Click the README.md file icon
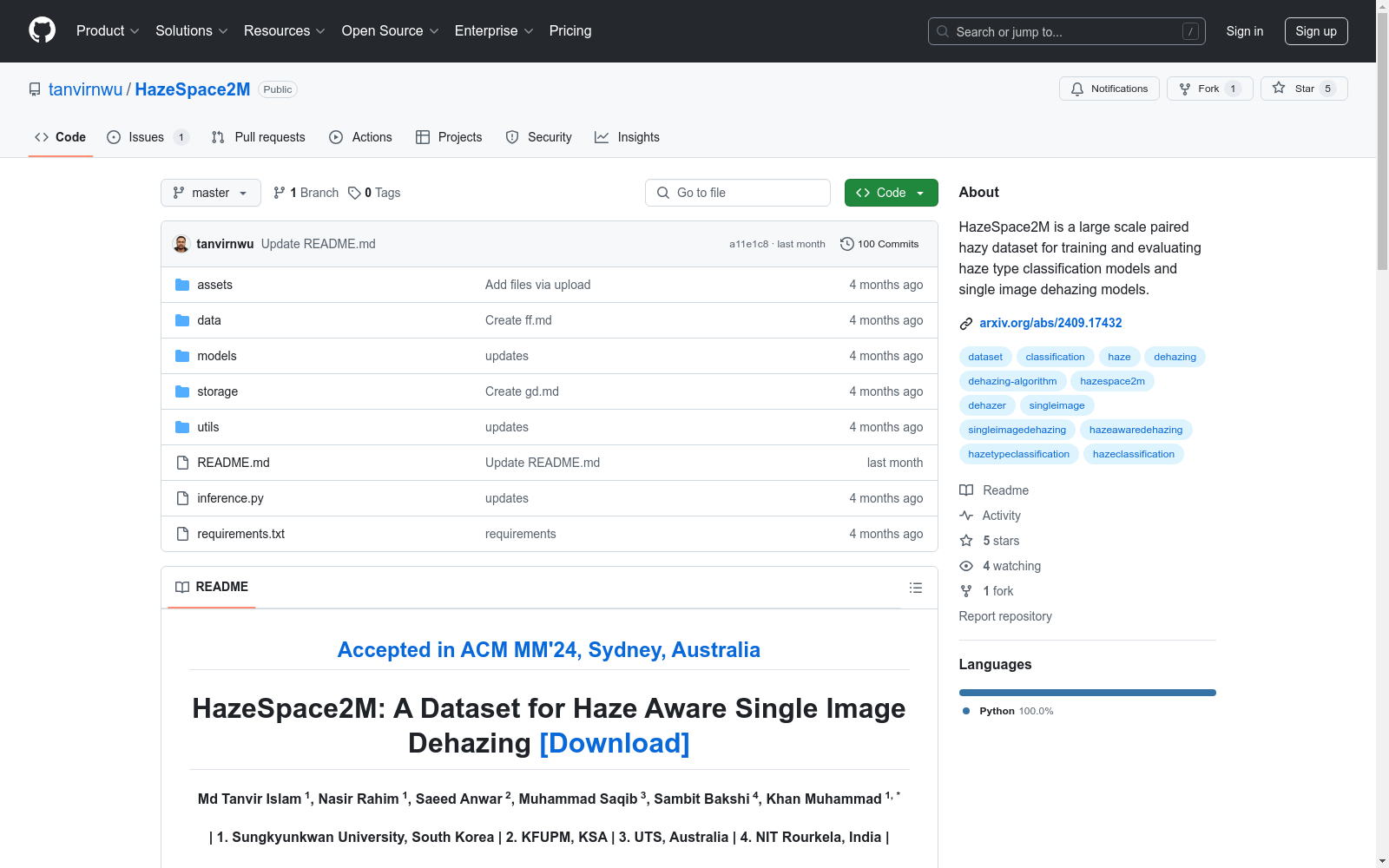 pyautogui.click(x=182, y=463)
